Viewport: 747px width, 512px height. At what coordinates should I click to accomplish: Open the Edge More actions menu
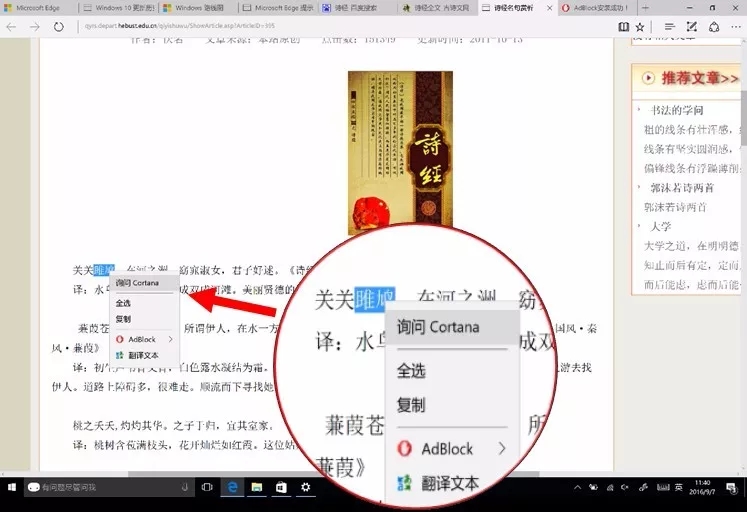point(736,27)
